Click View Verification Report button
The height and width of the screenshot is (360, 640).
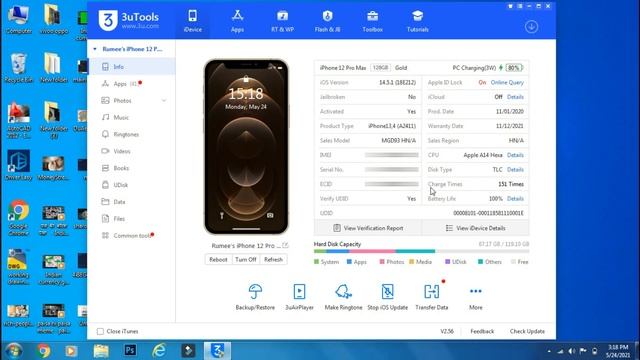click(368, 228)
